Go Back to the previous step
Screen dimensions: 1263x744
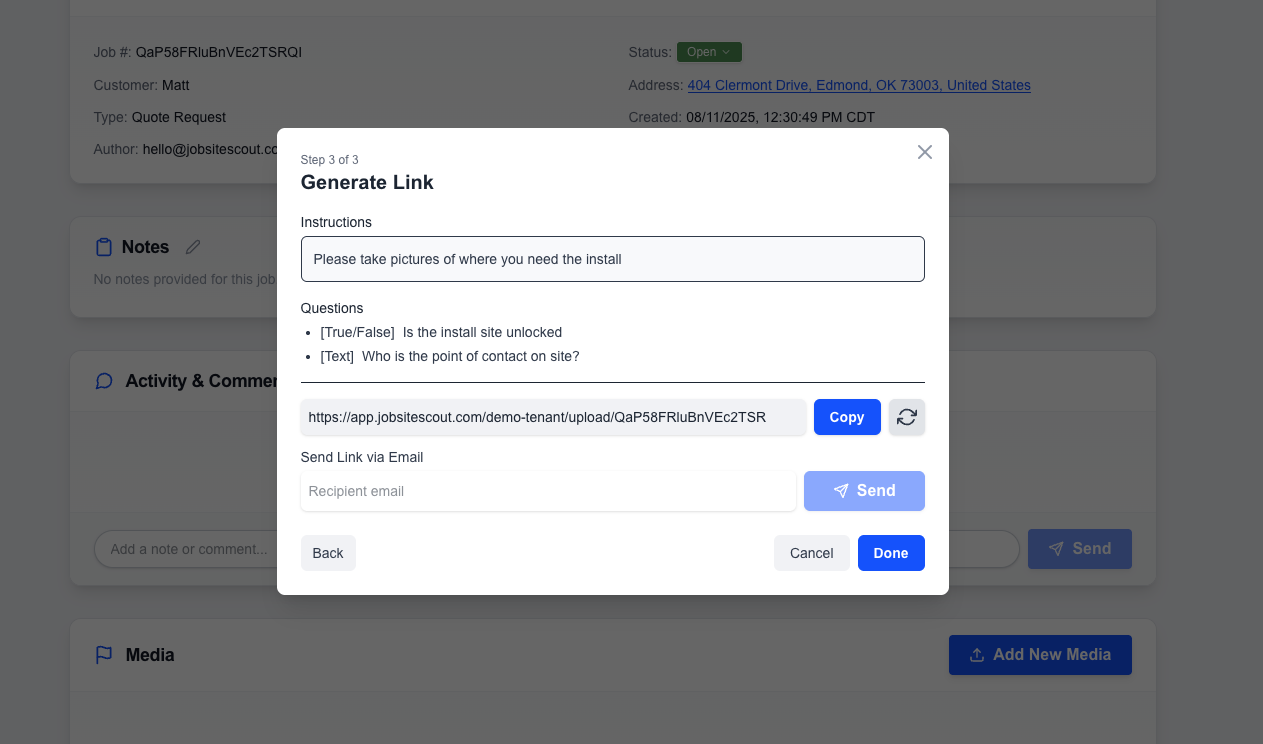click(x=328, y=553)
